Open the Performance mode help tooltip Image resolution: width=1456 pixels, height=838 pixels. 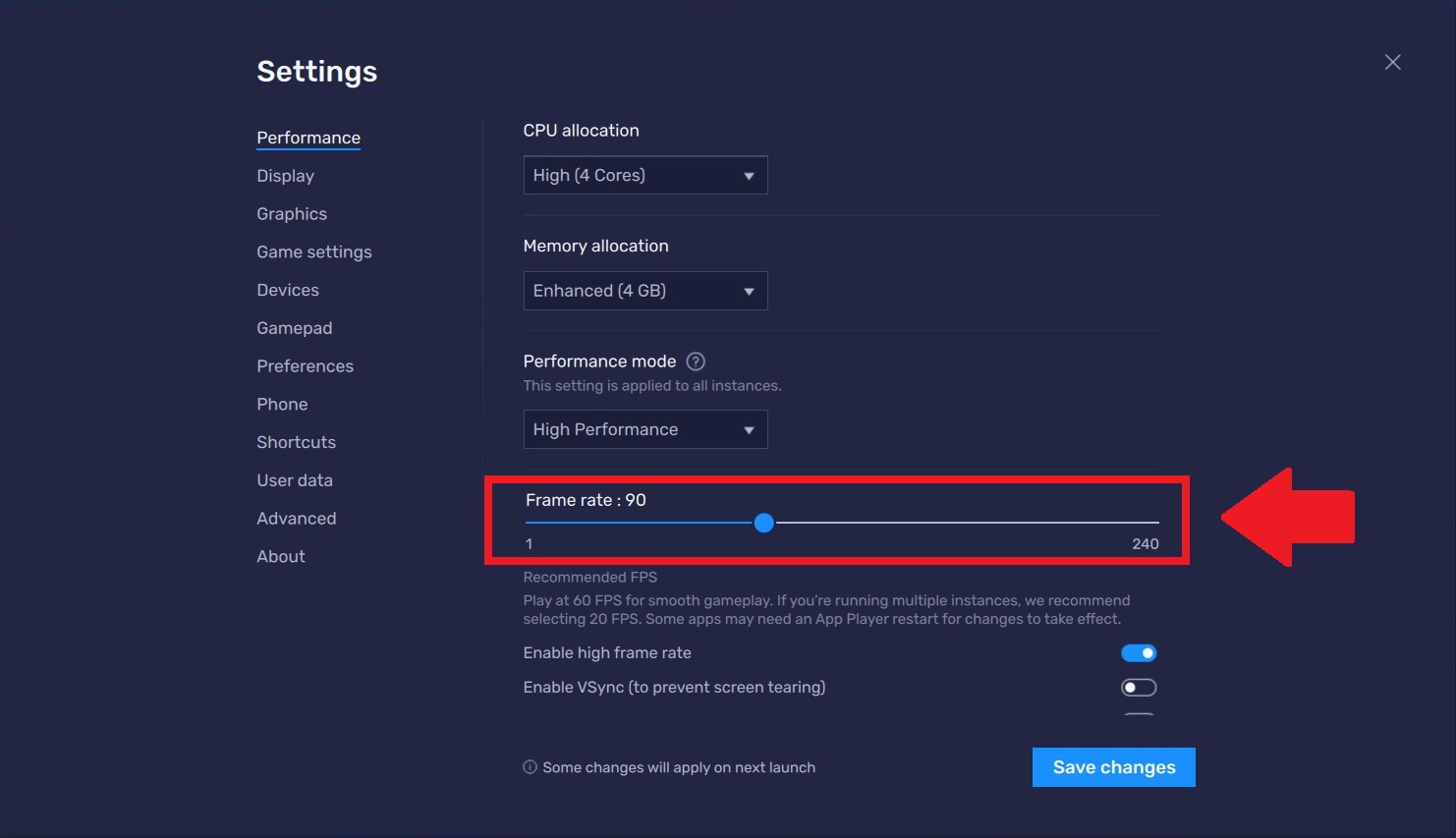[695, 361]
